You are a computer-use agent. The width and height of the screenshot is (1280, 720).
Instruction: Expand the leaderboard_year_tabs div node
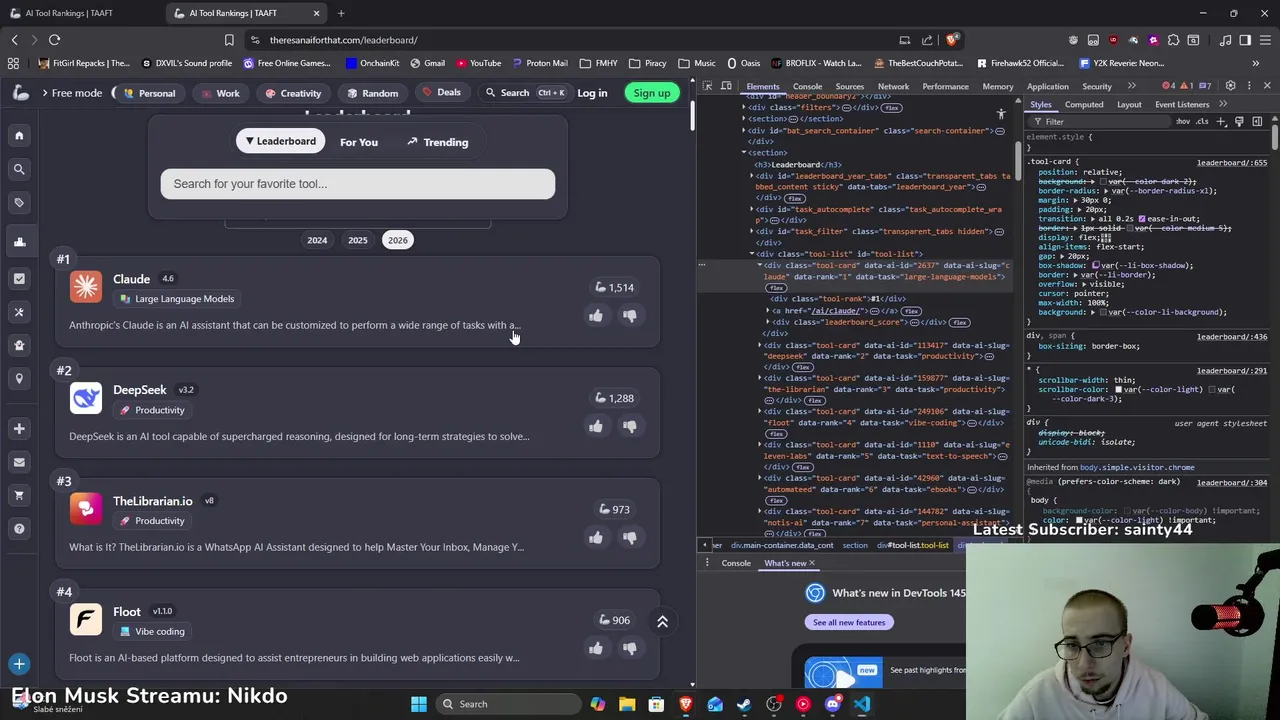pyautogui.click(x=752, y=176)
